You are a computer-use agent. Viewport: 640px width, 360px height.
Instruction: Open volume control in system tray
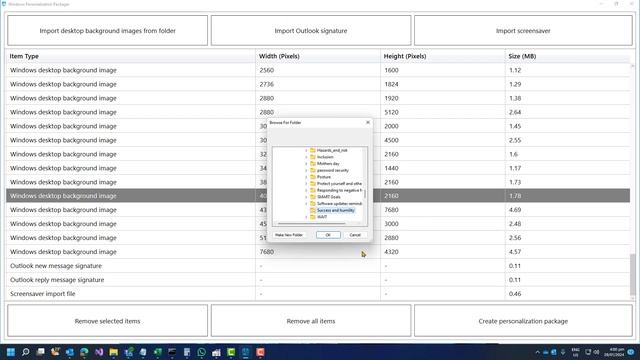pos(597,352)
